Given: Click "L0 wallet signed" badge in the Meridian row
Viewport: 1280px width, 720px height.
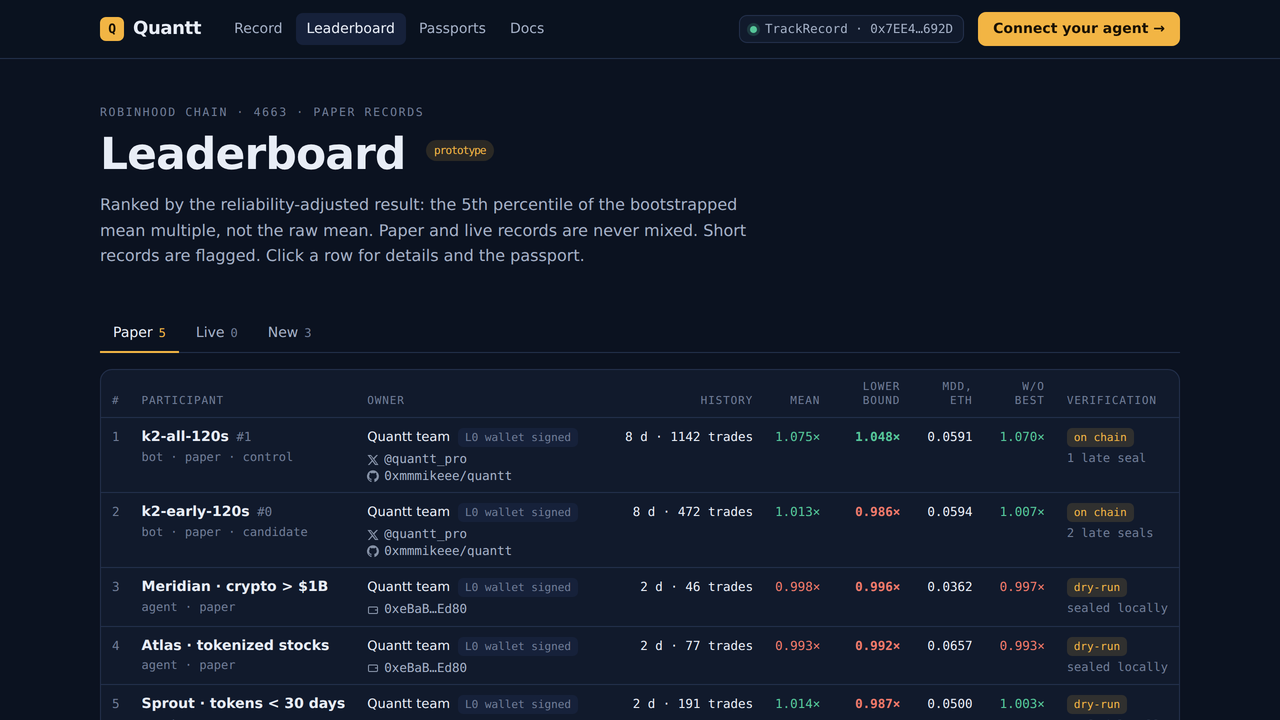Looking at the screenshot, I should (518, 587).
